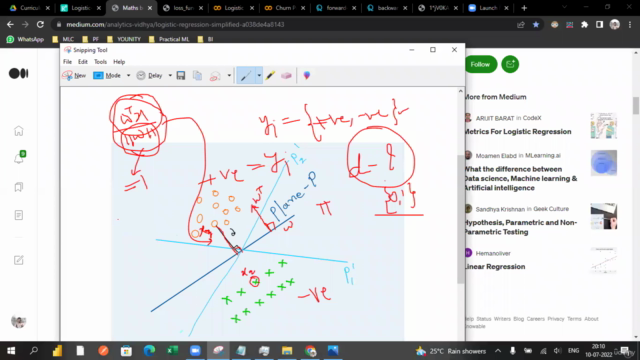Viewport: 640px width, 360px height.
Task: Maximize the Snipping Tool window
Action: [433, 50]
